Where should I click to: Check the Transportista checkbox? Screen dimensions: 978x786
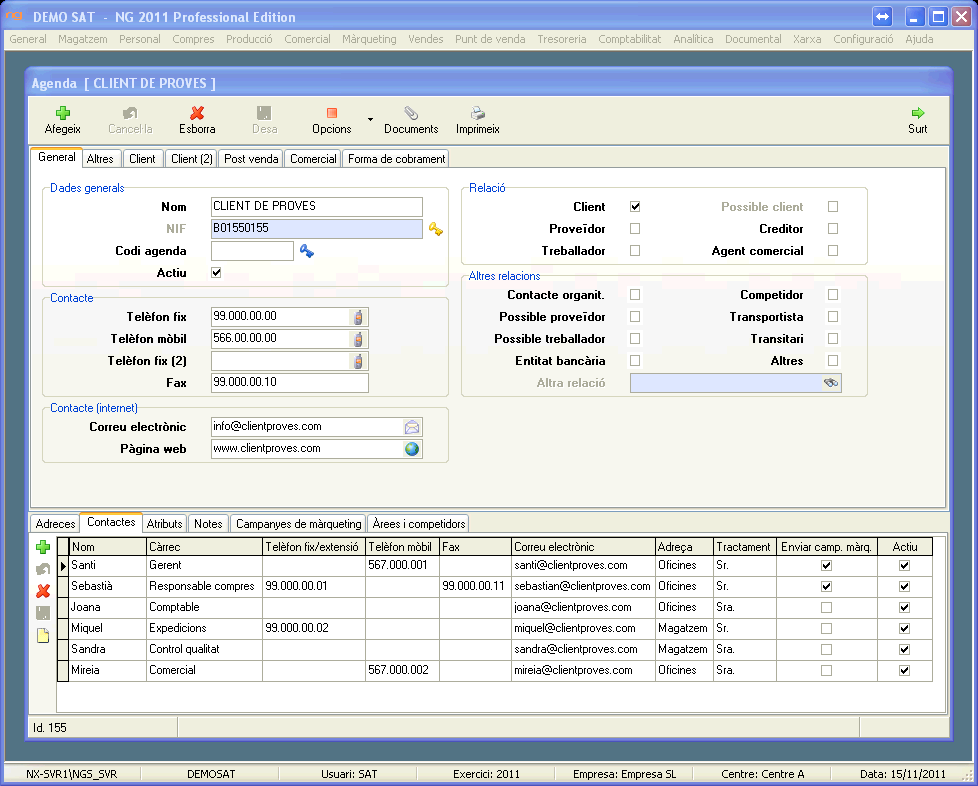click(x=833, y=316)
